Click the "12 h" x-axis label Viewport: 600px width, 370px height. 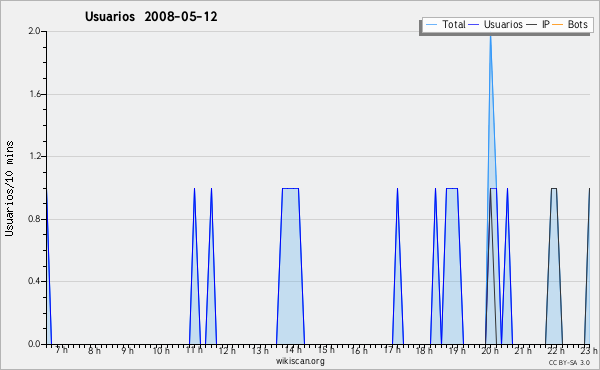click(227, 350)
